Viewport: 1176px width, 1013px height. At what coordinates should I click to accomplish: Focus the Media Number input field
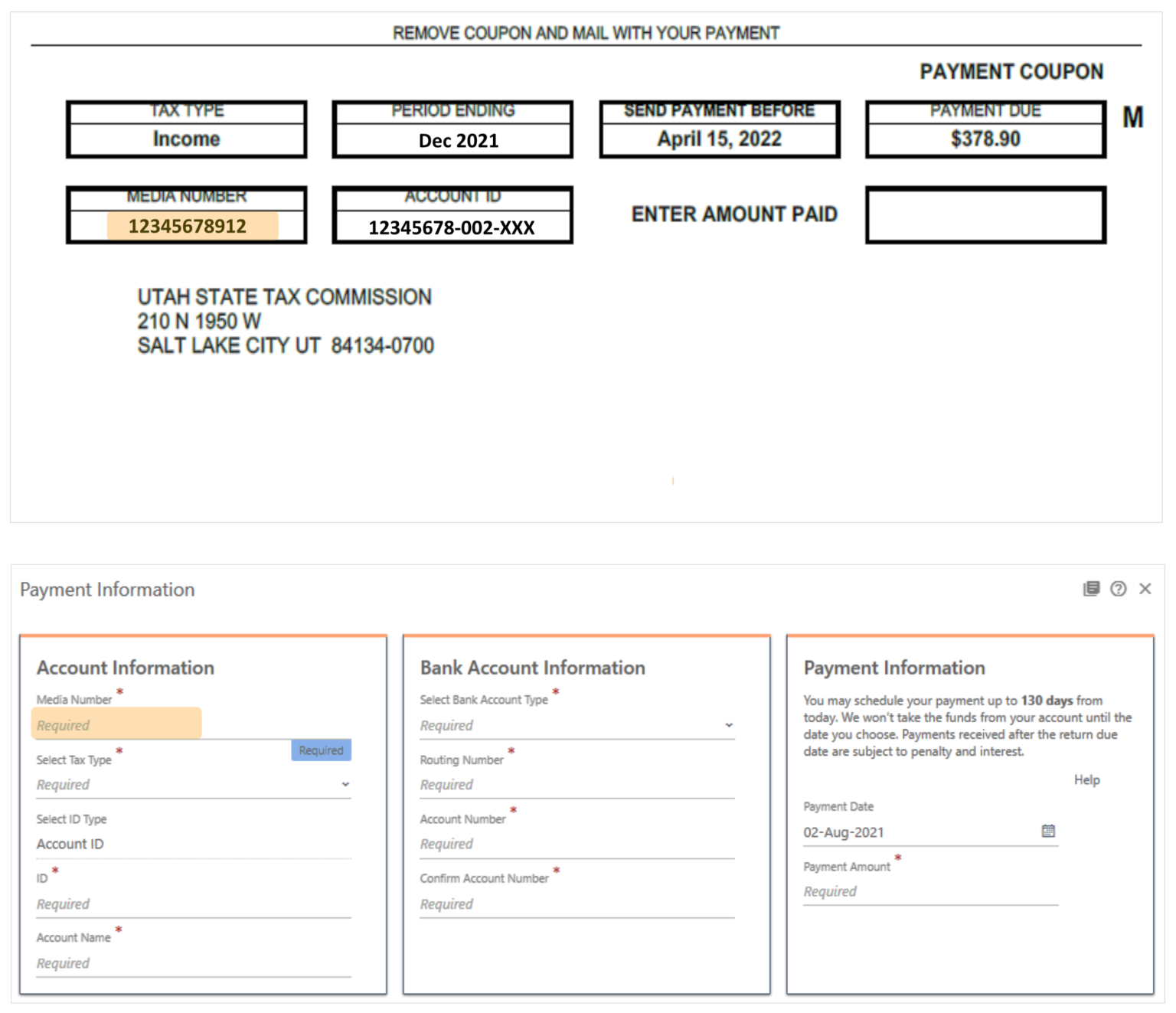116,725
